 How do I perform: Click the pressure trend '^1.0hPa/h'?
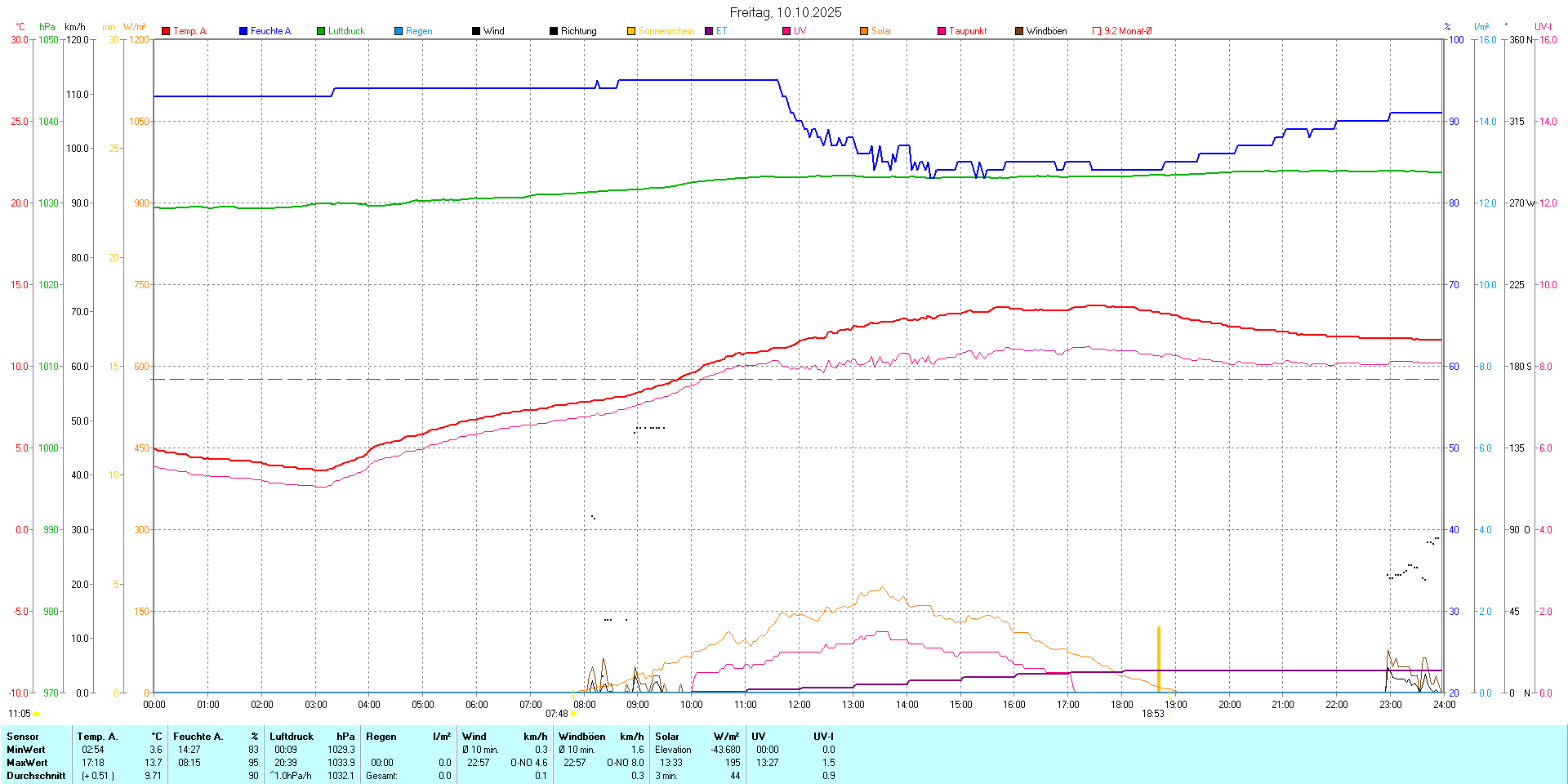click(291, 776)
